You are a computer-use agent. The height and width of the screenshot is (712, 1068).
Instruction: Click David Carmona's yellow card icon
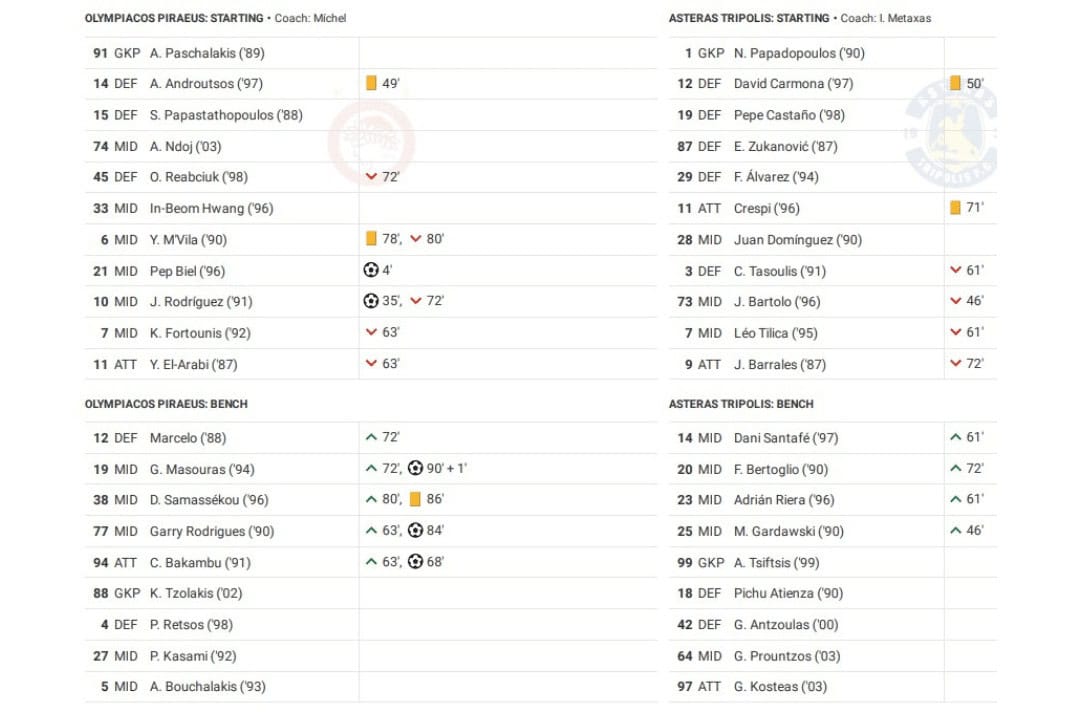(x=955, y=83)
